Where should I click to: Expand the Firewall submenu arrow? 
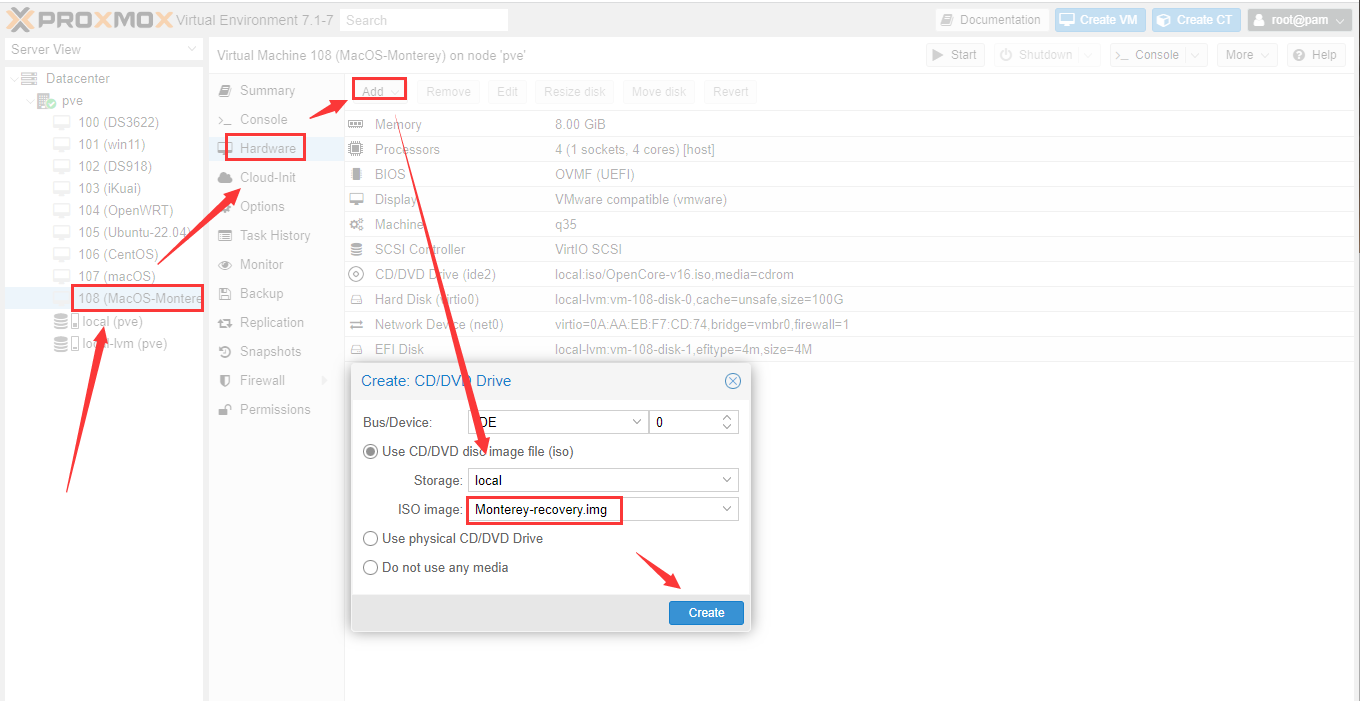324,381
